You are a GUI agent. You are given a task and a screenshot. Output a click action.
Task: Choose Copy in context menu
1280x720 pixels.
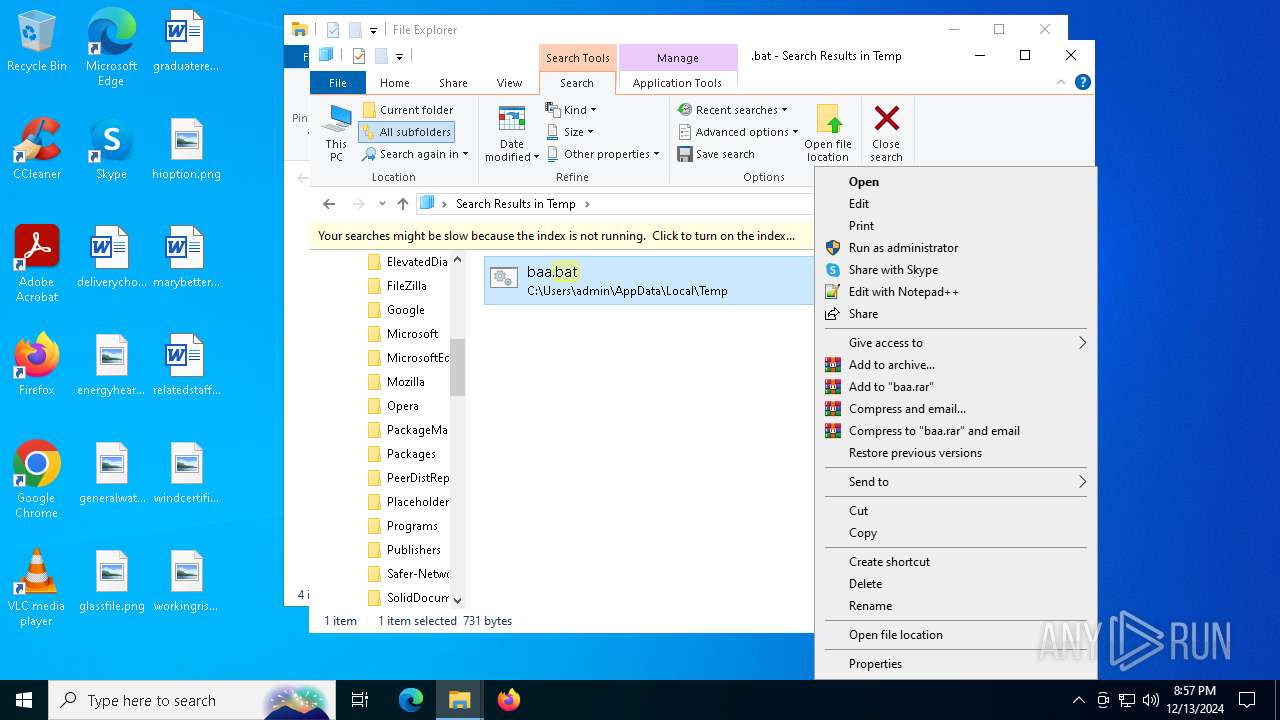(955, 533)
